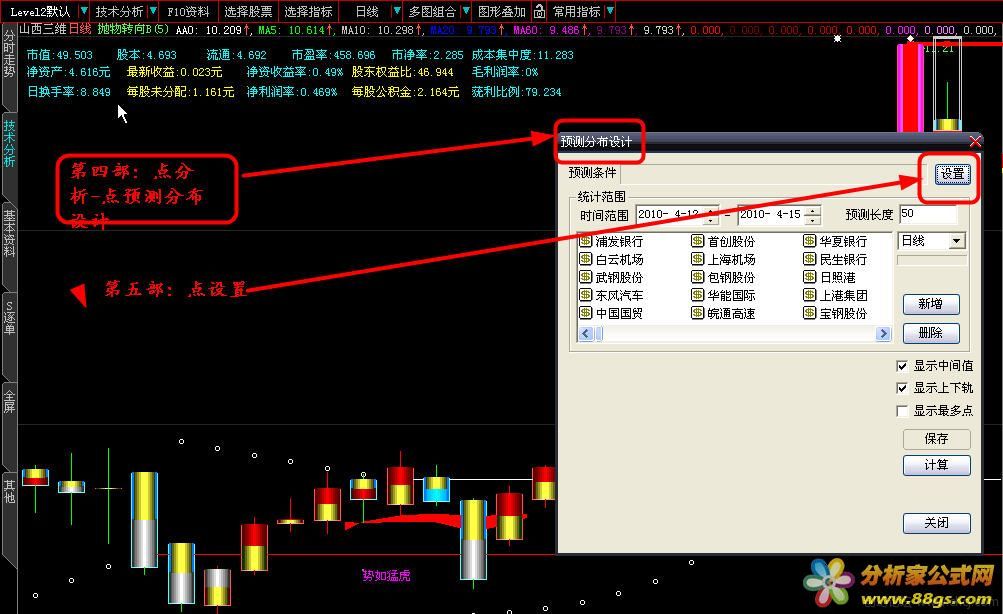Image resolution: width=1003 pixels, height=614 pixels.
Task: Click the 预测条件 text field
Action: click(x=772, y=173)
